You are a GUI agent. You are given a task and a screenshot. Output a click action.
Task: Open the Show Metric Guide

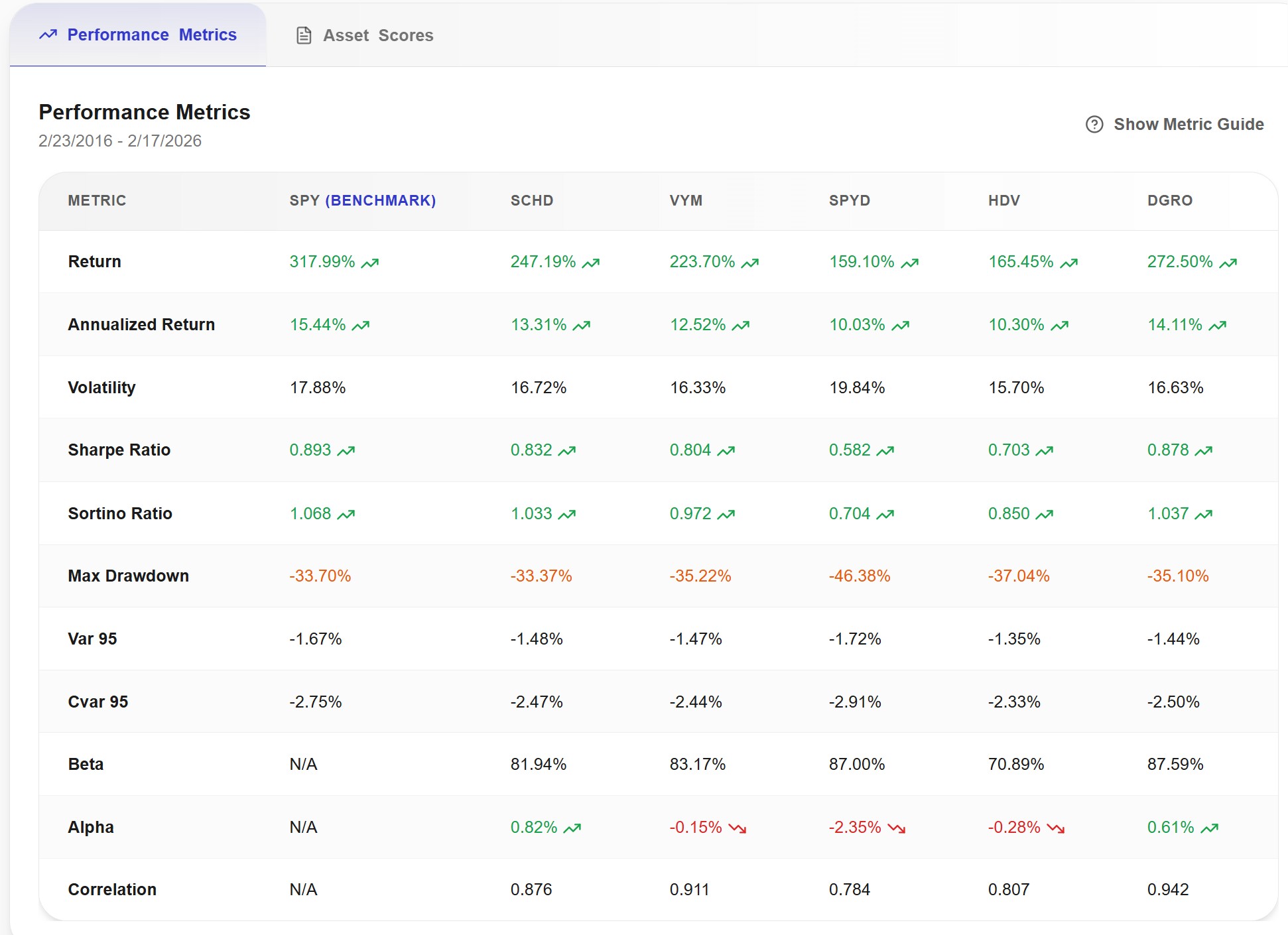[x=1189, y=124]
